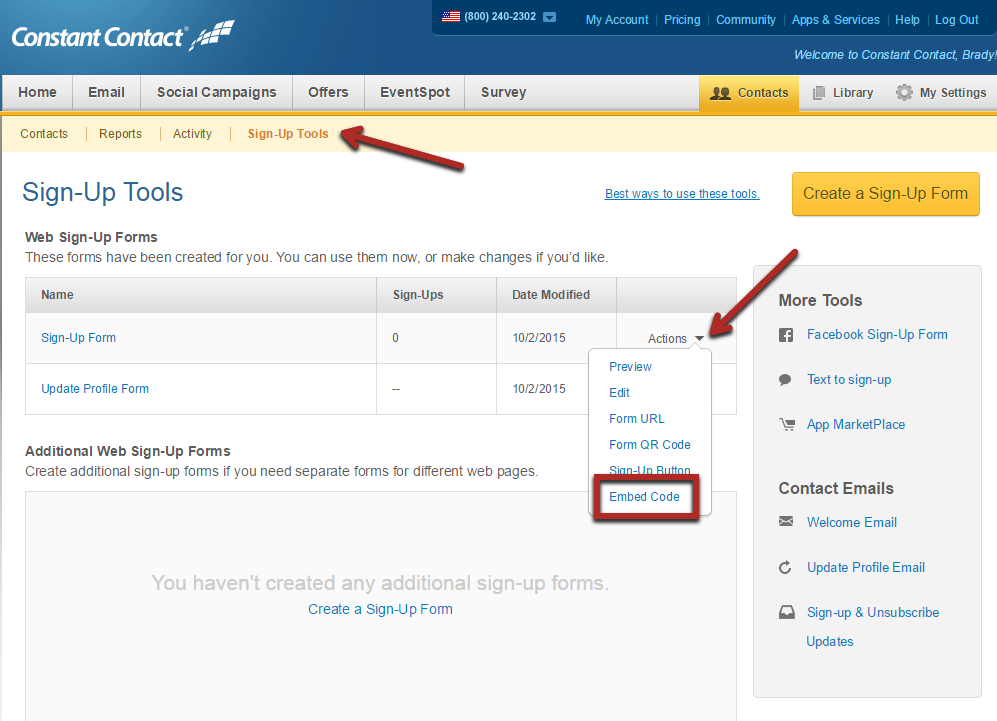The image size is (997, 721).
Task: Open the Survey tab
Action: click(504, 92)
